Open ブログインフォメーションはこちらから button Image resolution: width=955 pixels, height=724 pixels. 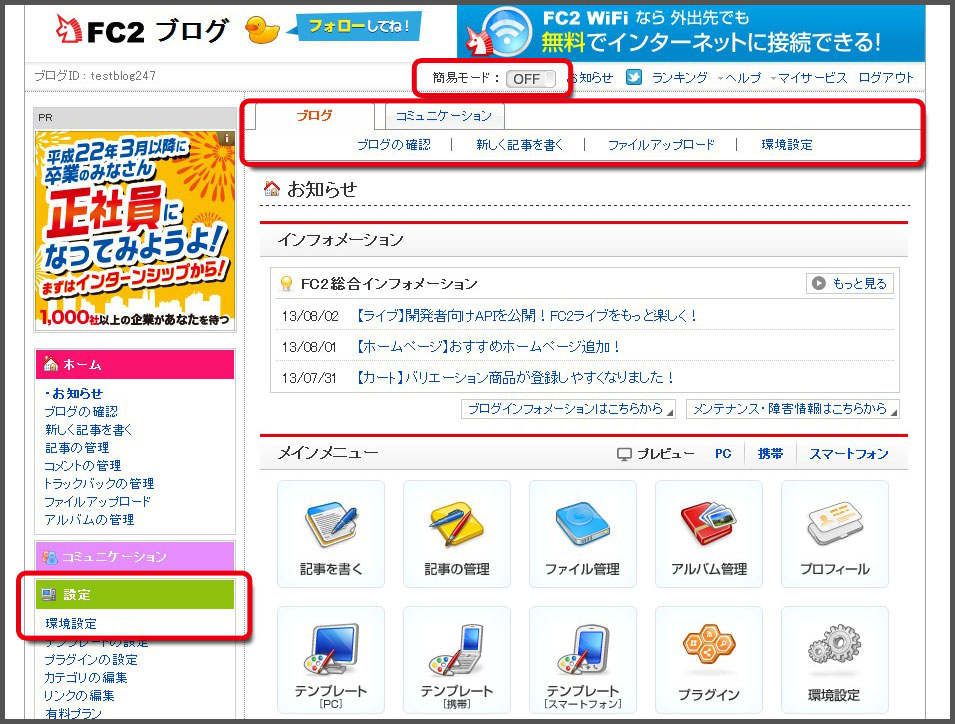[568, 409]
